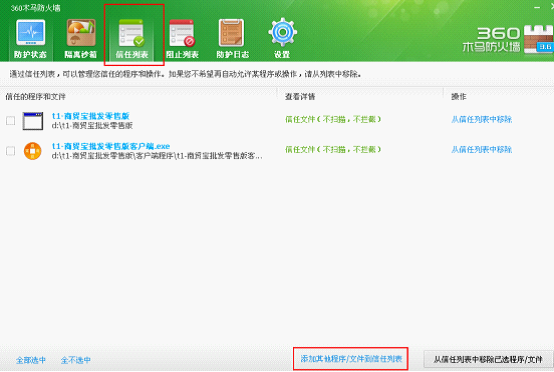Open the t1-商贸宝批发零售版客户端.exe link
The width and height of the screenshot is (554, 372).
[x=111, y=146]
